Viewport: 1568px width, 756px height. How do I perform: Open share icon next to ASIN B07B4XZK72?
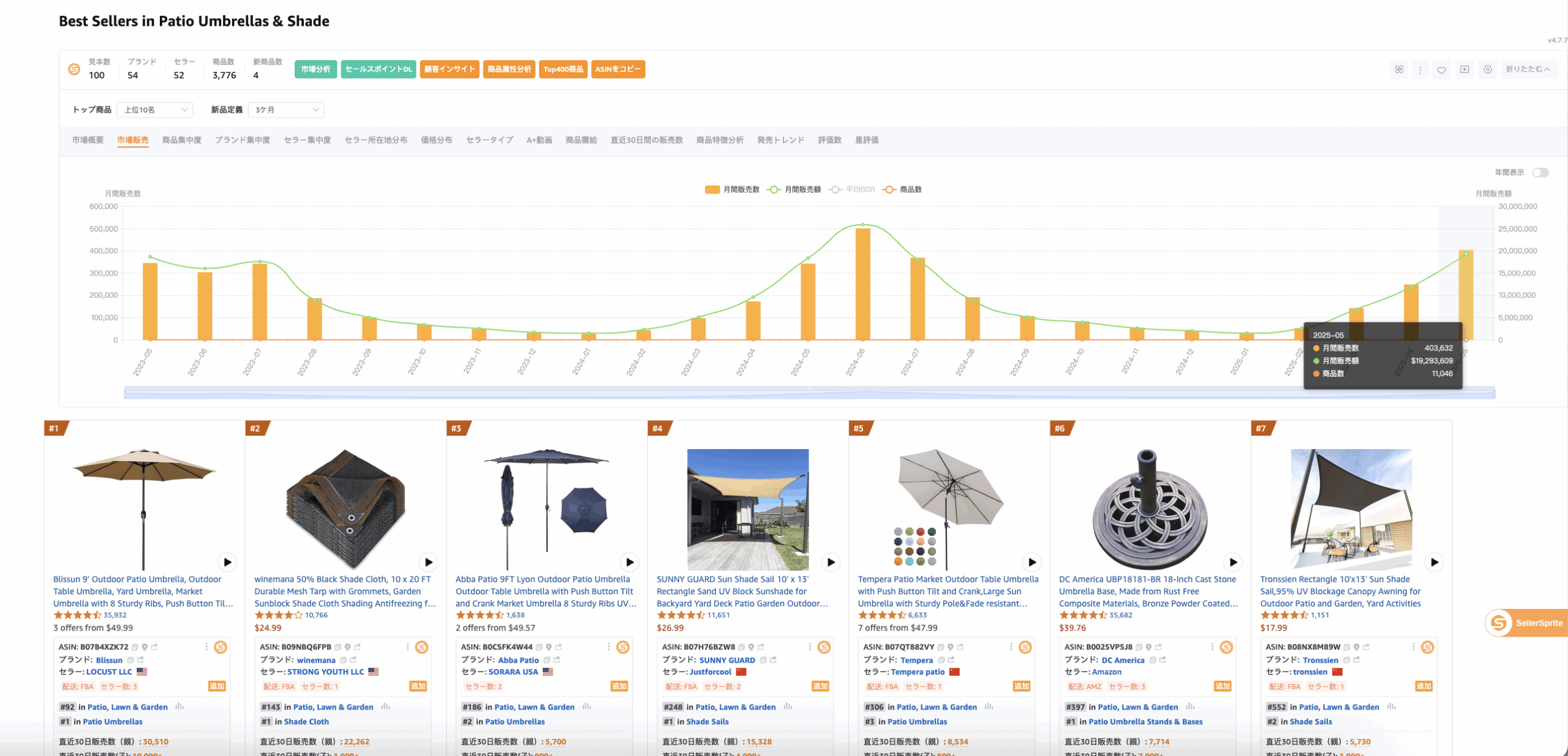tap(154, 647)
